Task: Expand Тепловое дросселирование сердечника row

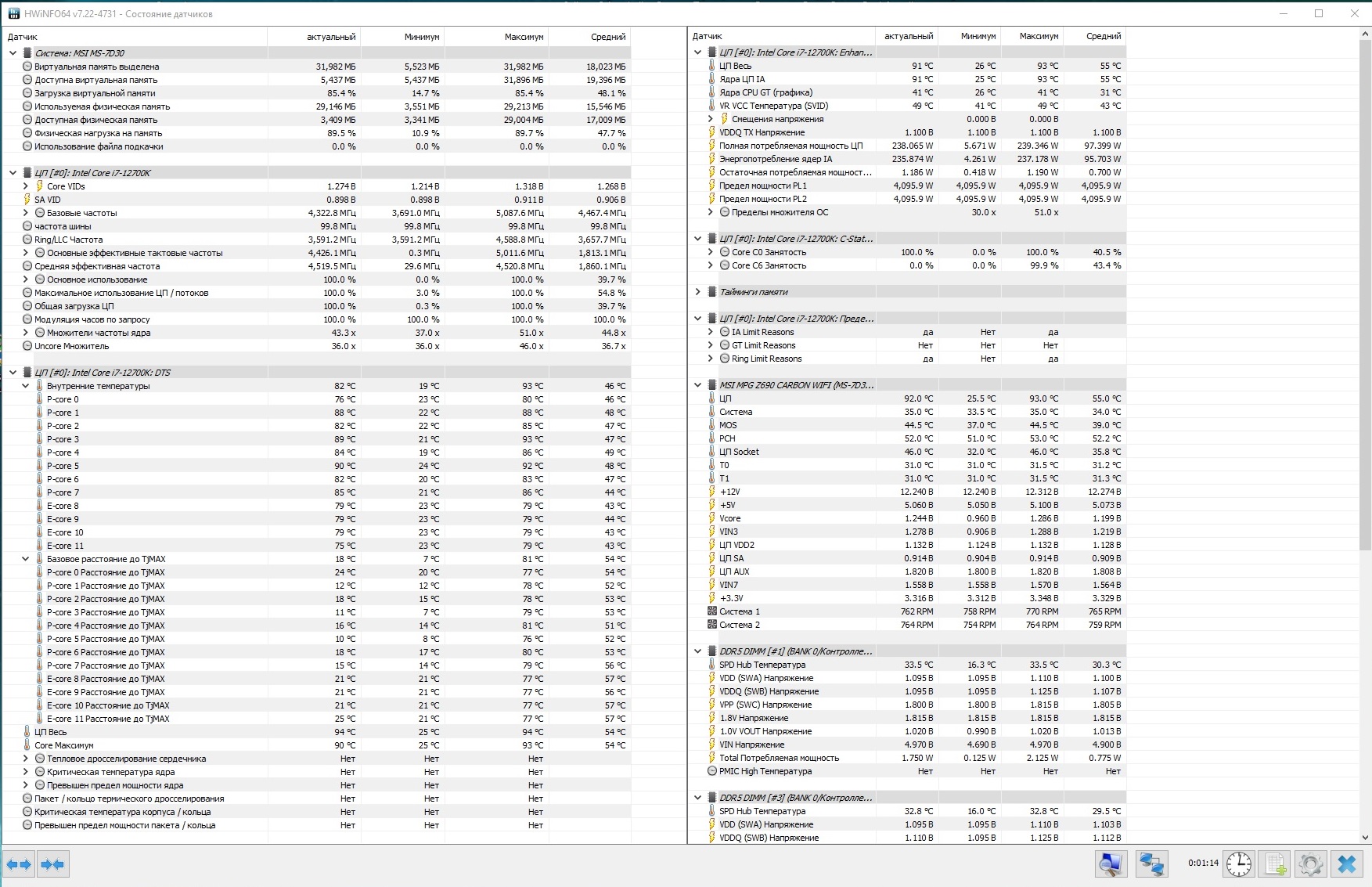Action: (25, 759)
